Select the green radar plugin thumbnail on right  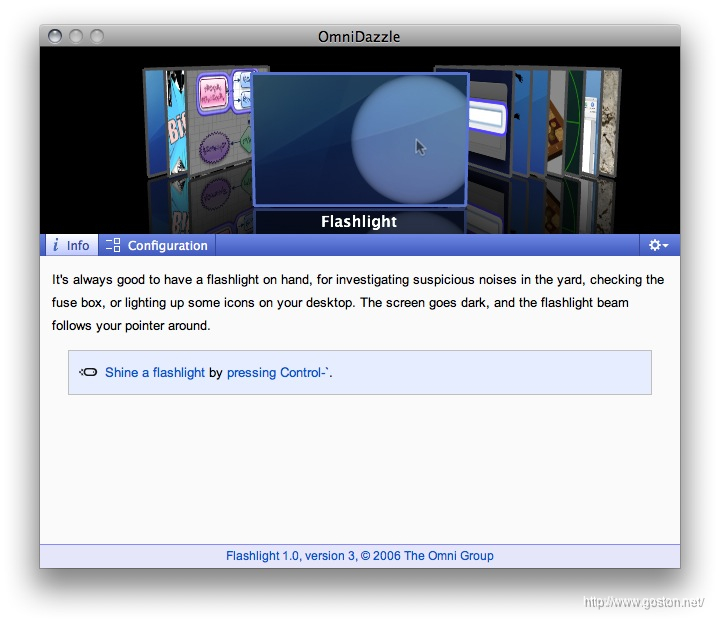coord(574,122)
